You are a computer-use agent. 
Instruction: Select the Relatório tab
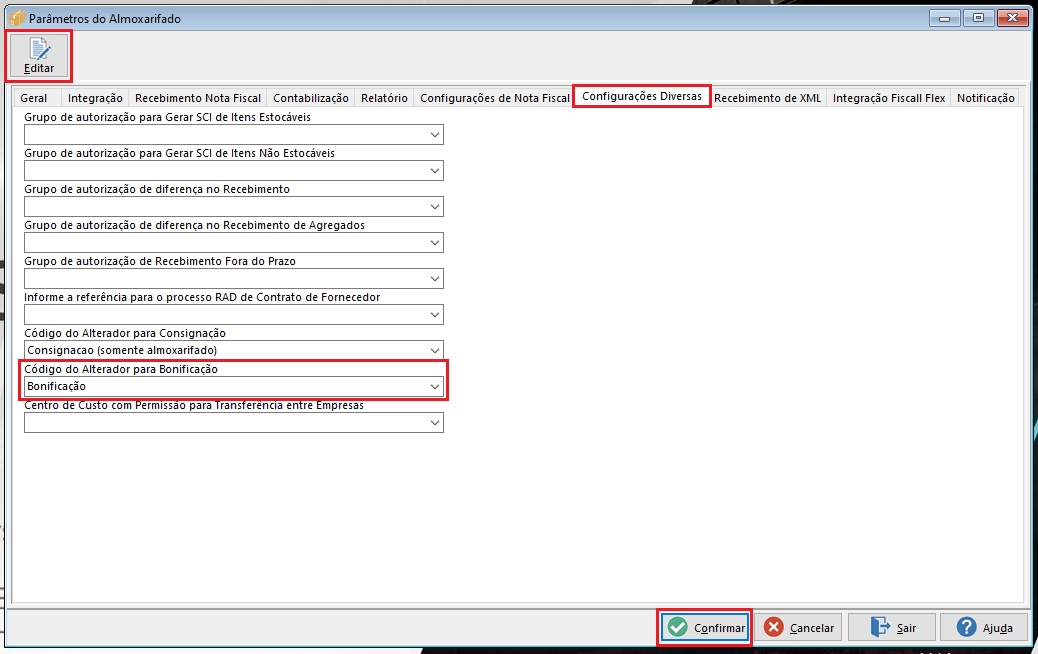384,98
